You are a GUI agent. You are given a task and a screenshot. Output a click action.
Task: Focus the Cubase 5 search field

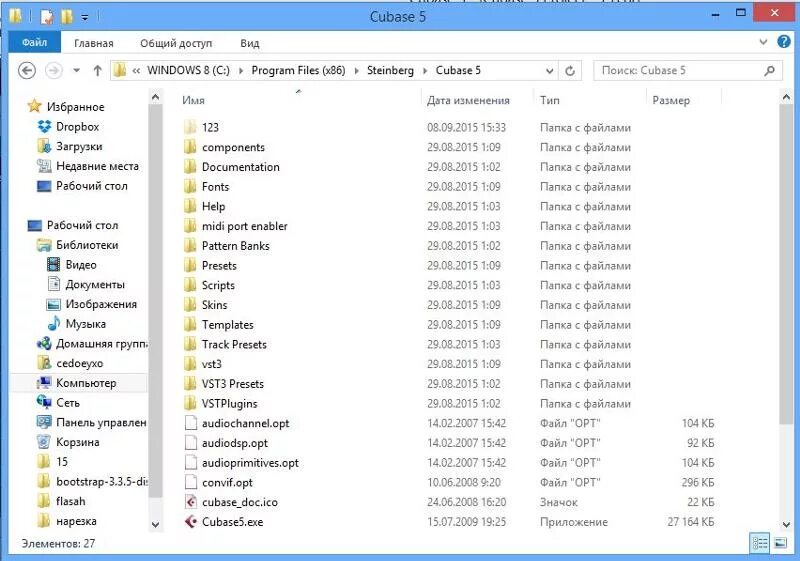(688, 70)
